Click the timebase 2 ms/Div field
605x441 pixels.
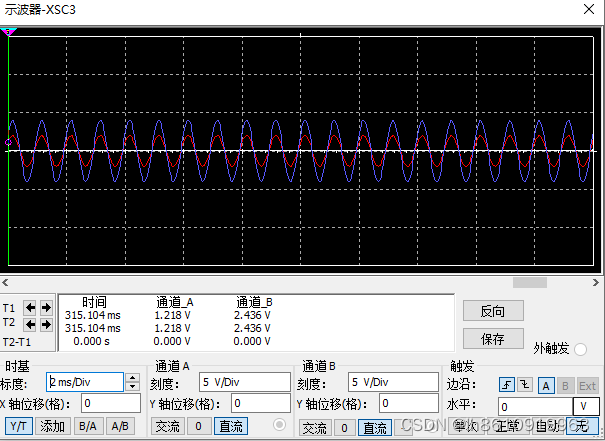(x=85, y=382)
